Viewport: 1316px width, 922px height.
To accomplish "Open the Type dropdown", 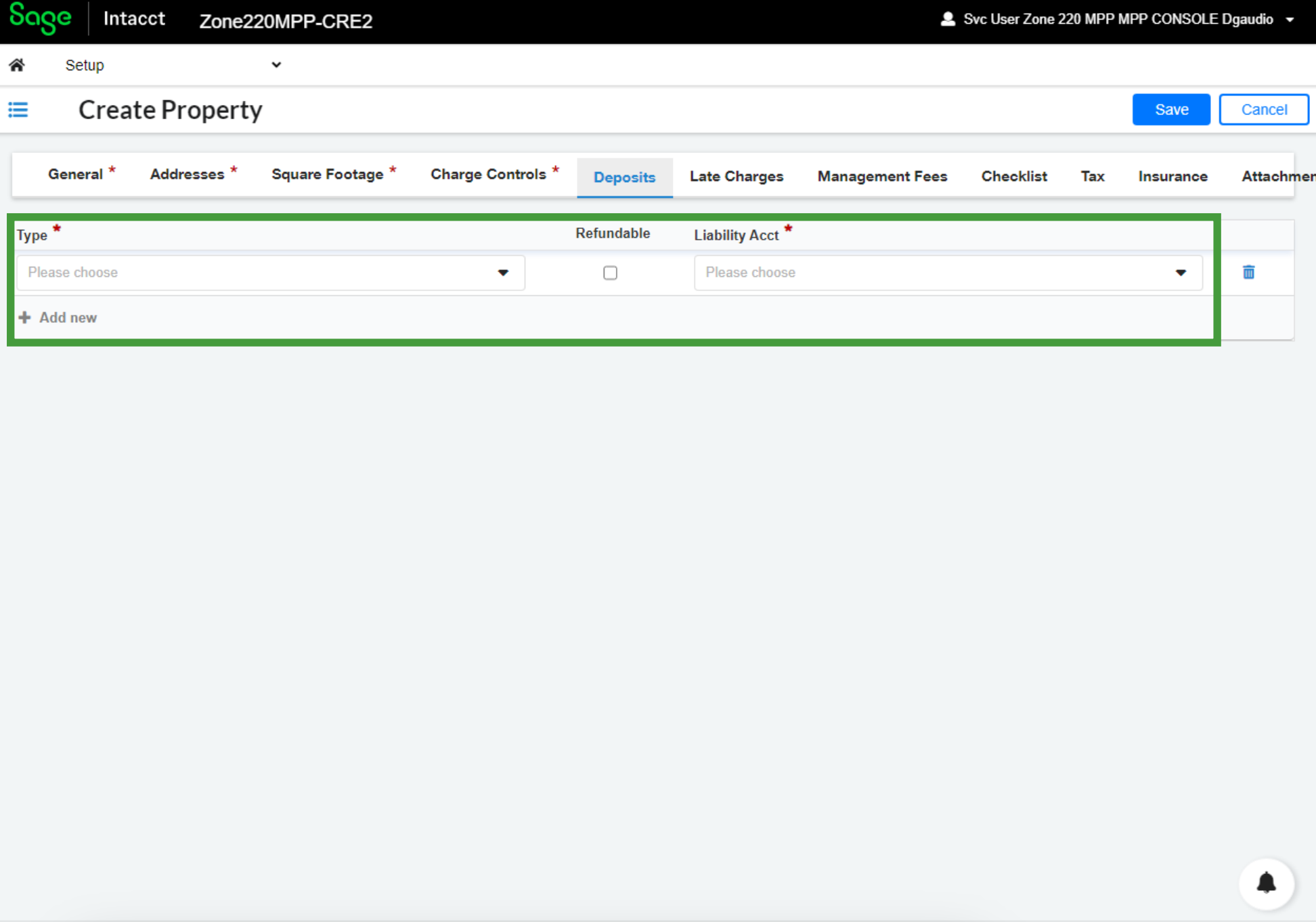I will 270,273.
